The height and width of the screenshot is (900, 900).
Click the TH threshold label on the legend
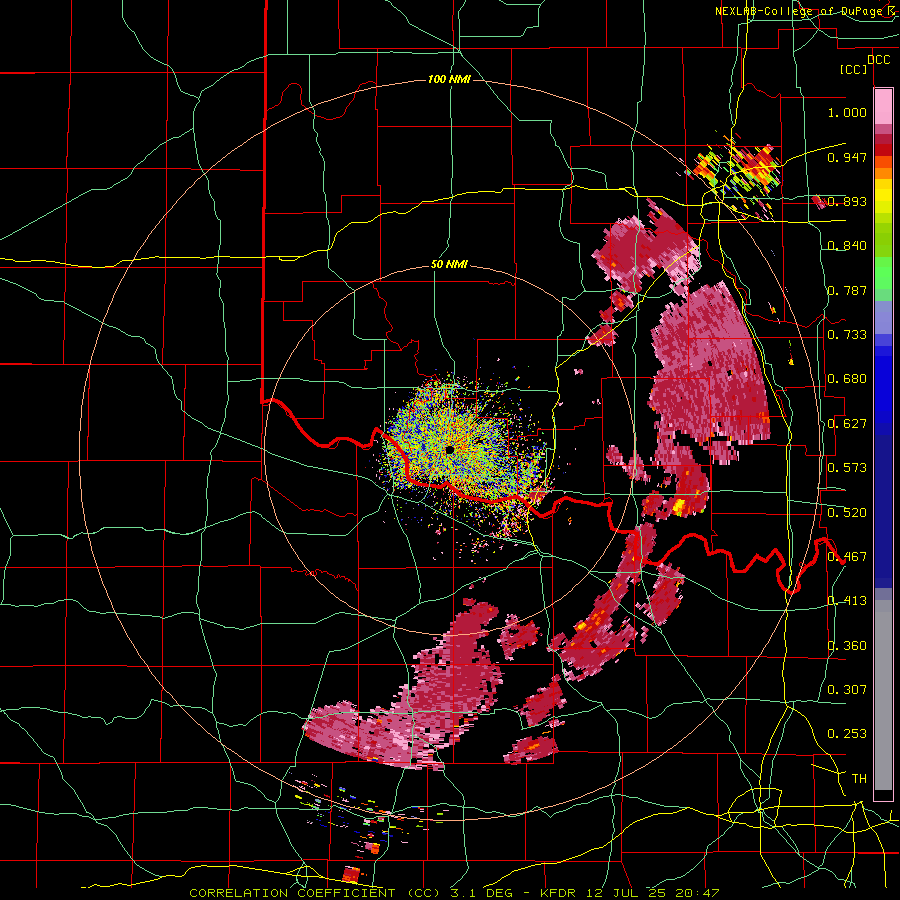pyautogui.click(x=859, y=779)
